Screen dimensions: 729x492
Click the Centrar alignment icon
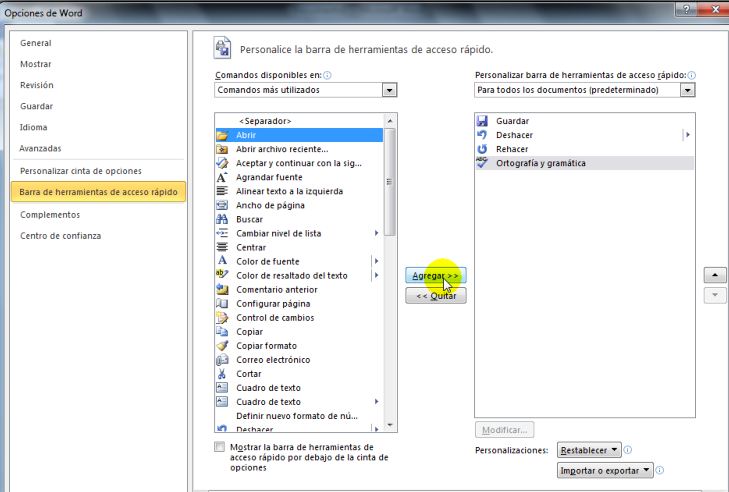[x=222, y=247]
